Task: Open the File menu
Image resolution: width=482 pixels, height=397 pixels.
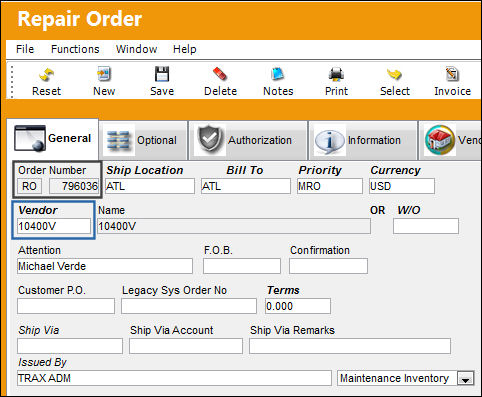Action: [25, 49]
